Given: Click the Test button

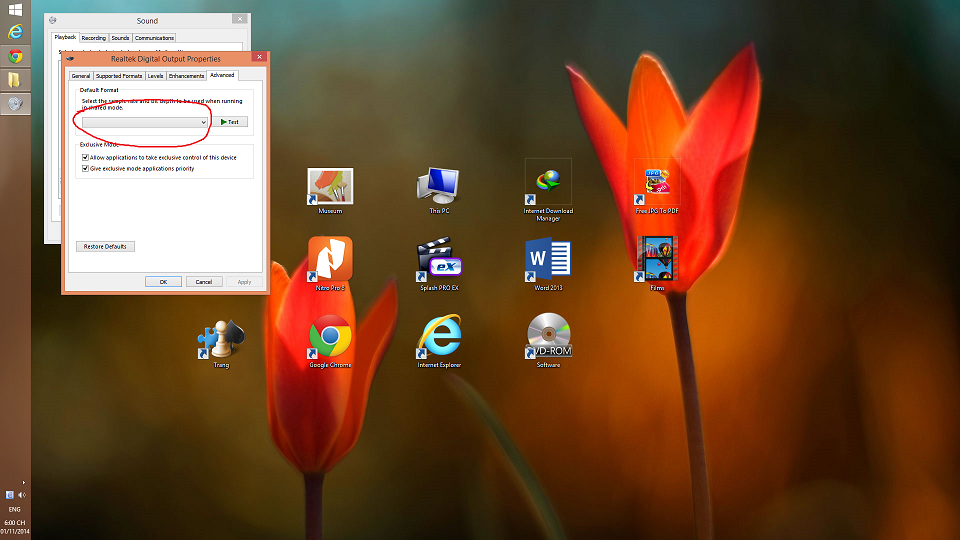Looking at the screenshot, I should [x=230, y=122].
